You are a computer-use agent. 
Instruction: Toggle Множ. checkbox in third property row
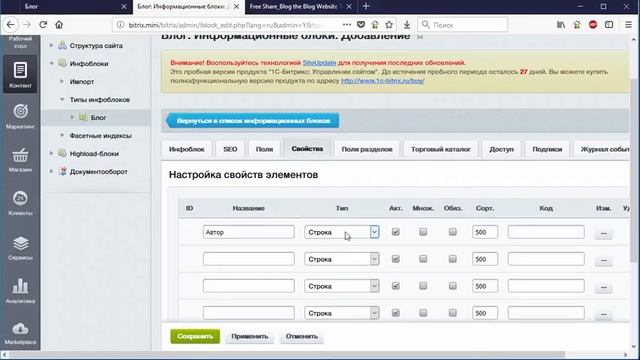click(x=423, y=286)
